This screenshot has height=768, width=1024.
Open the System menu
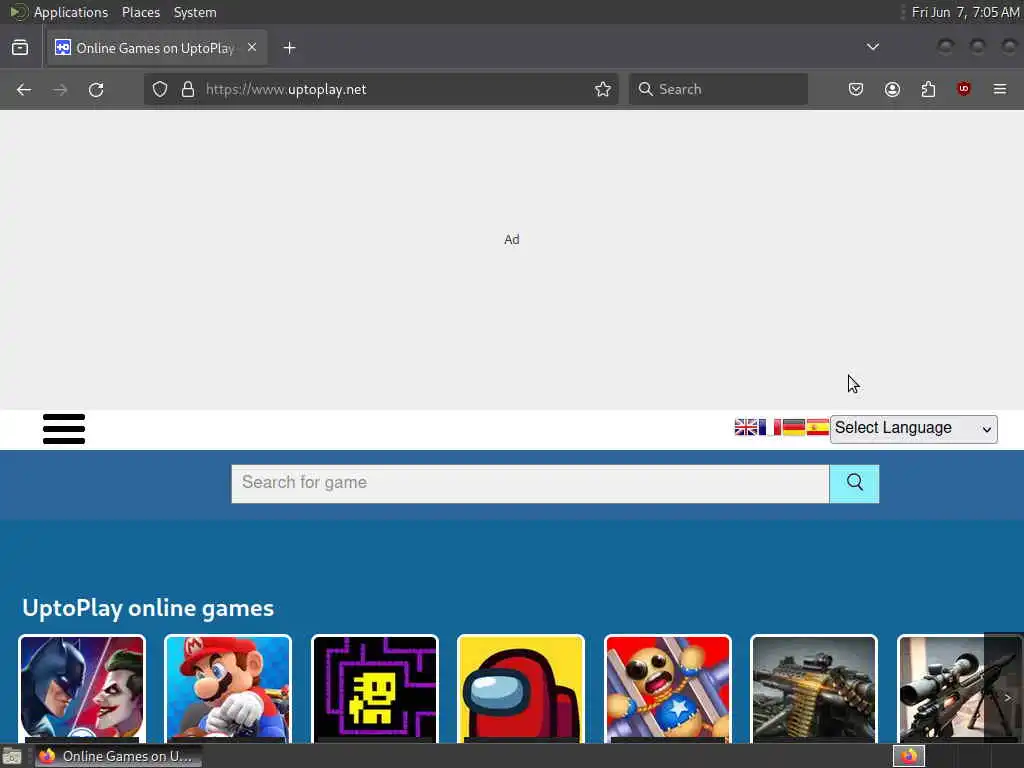tap(195, 12)
